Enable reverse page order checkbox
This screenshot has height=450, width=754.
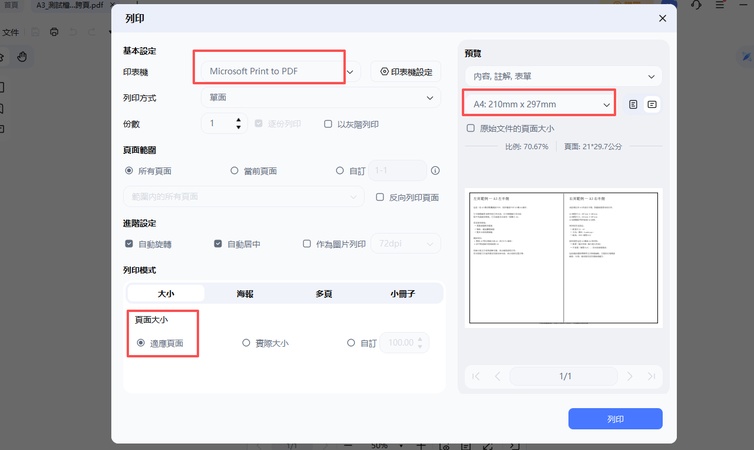point(380,197)
